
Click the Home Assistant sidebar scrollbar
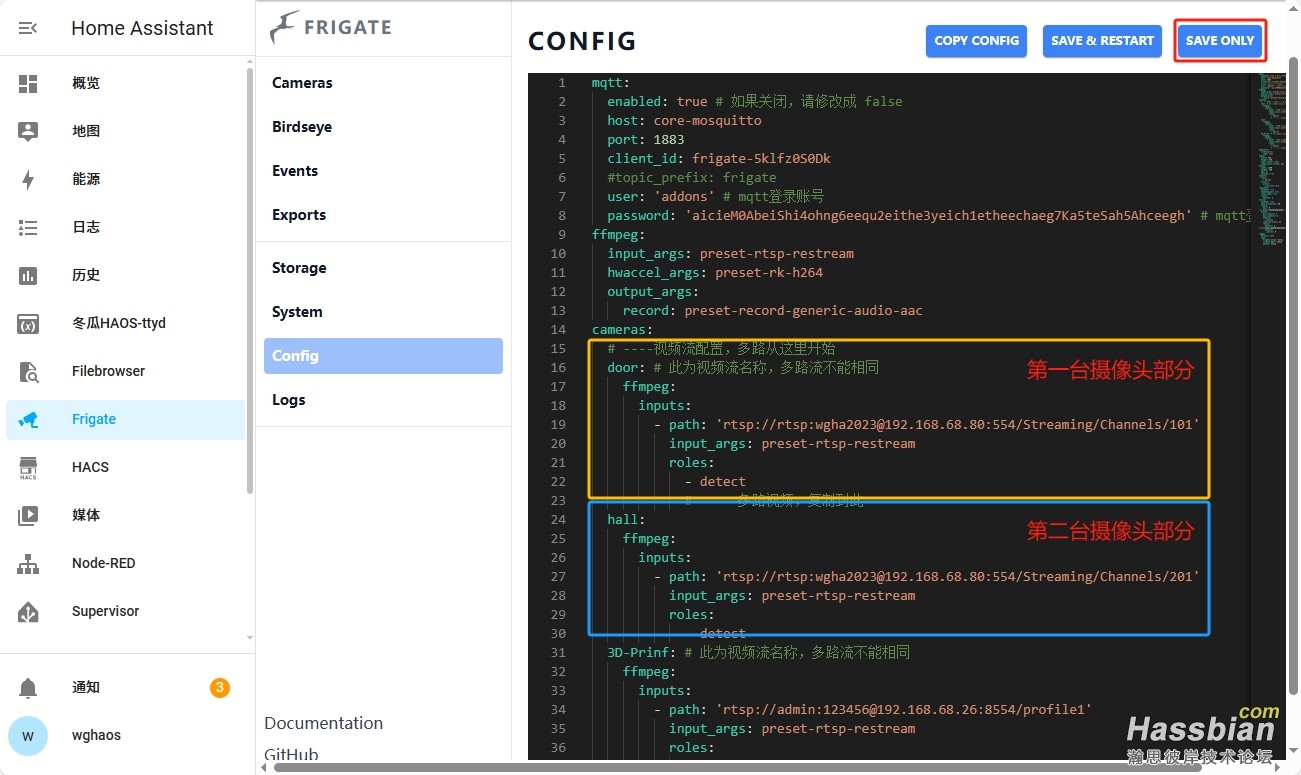pos(250,280)
